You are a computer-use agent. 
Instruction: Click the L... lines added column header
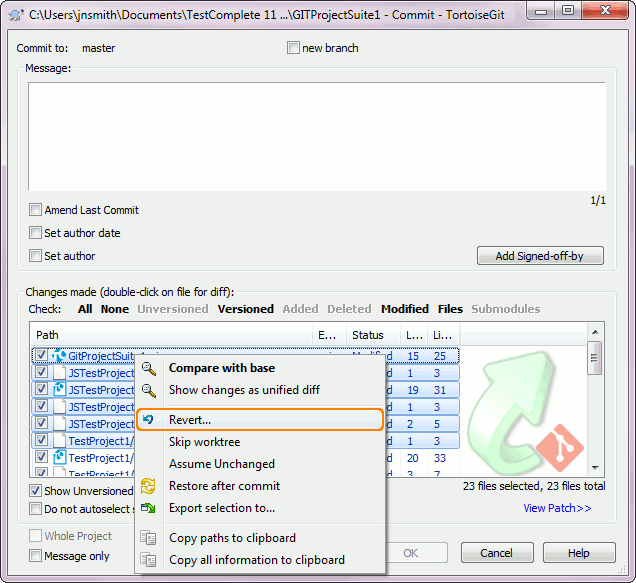coord(414,335)
